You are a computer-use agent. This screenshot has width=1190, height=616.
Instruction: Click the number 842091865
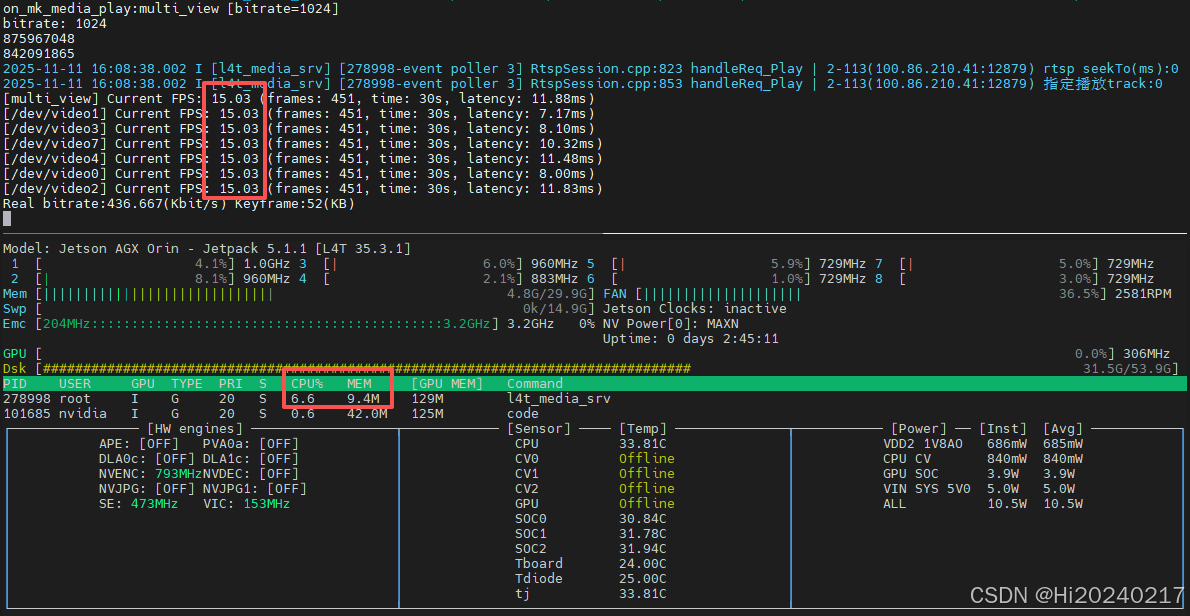click(39, 54)
